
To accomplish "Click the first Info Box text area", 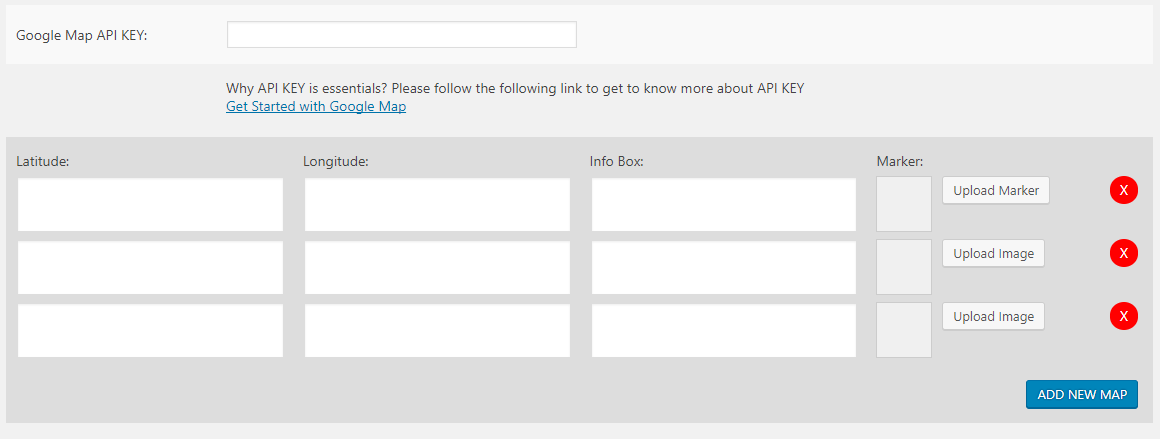I will tap(724, 205).
